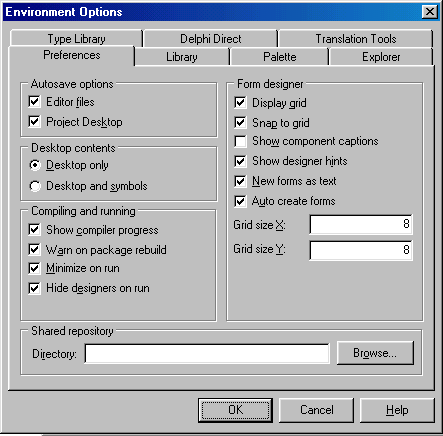Toggle Hide designers on run
The image size is (443, 436).
pyautogui.click(x=35, y=288)
